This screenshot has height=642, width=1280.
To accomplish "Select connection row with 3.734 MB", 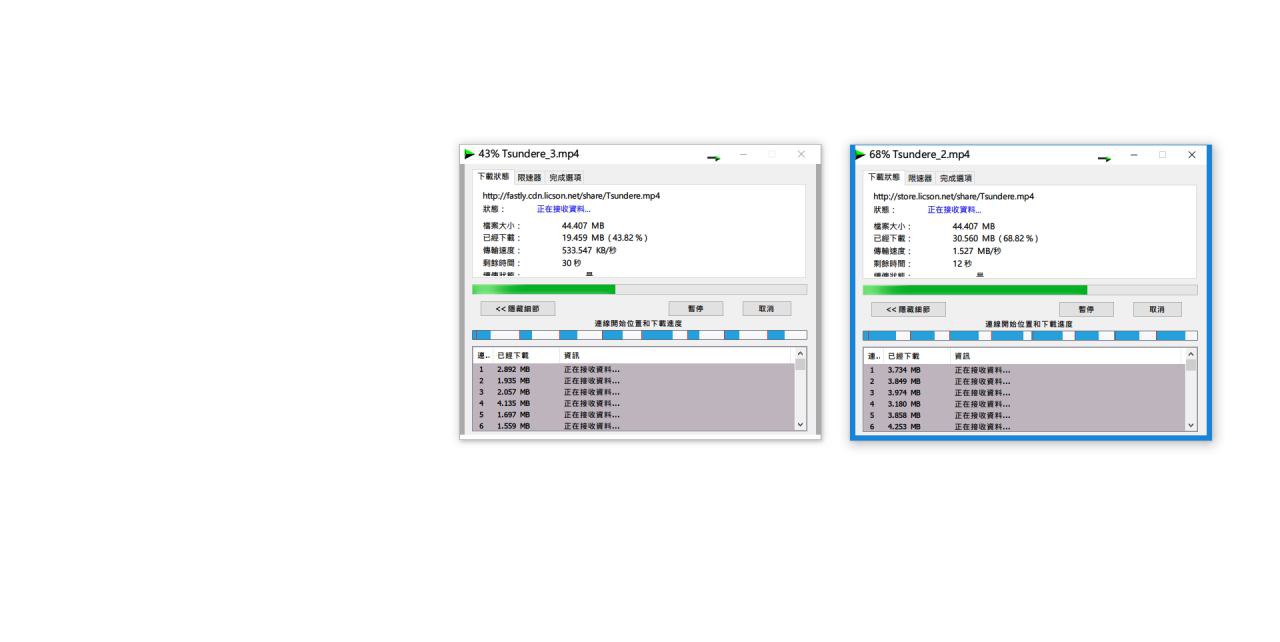I will click(1024, 370).
